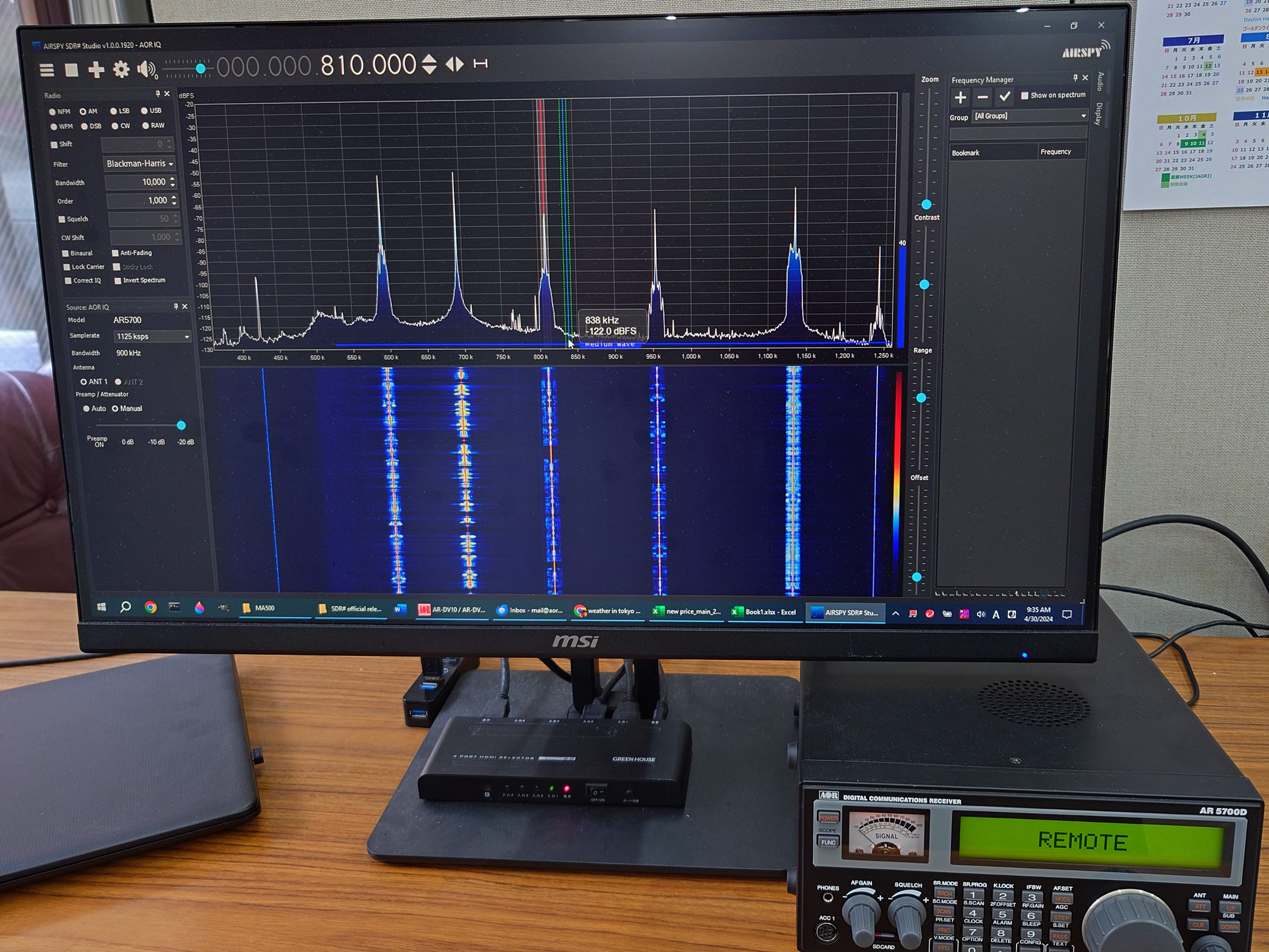This screenshot has height=952, width=1269.
Task: Pin the Radio panel
Action: pyautogui.click(x=158, y=94)
